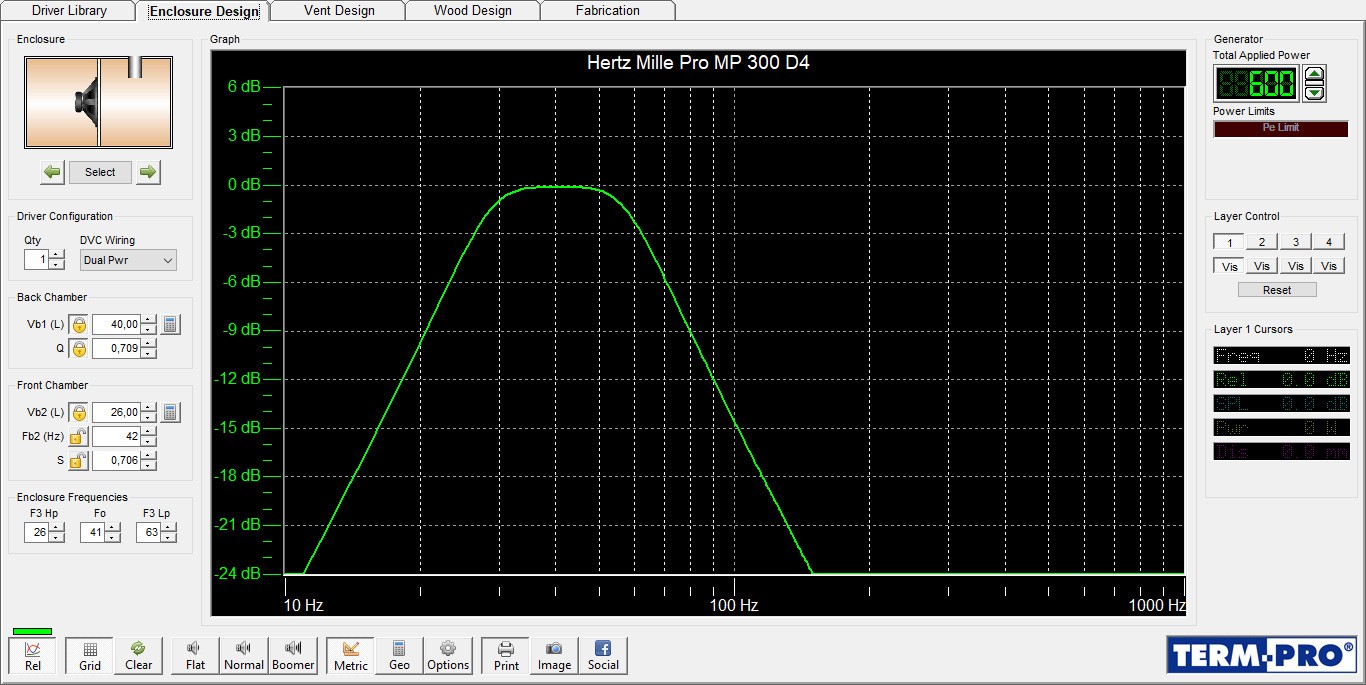1366x685 pixels.
Task: Click the 600 watt power display
Action: point(1257,84)
